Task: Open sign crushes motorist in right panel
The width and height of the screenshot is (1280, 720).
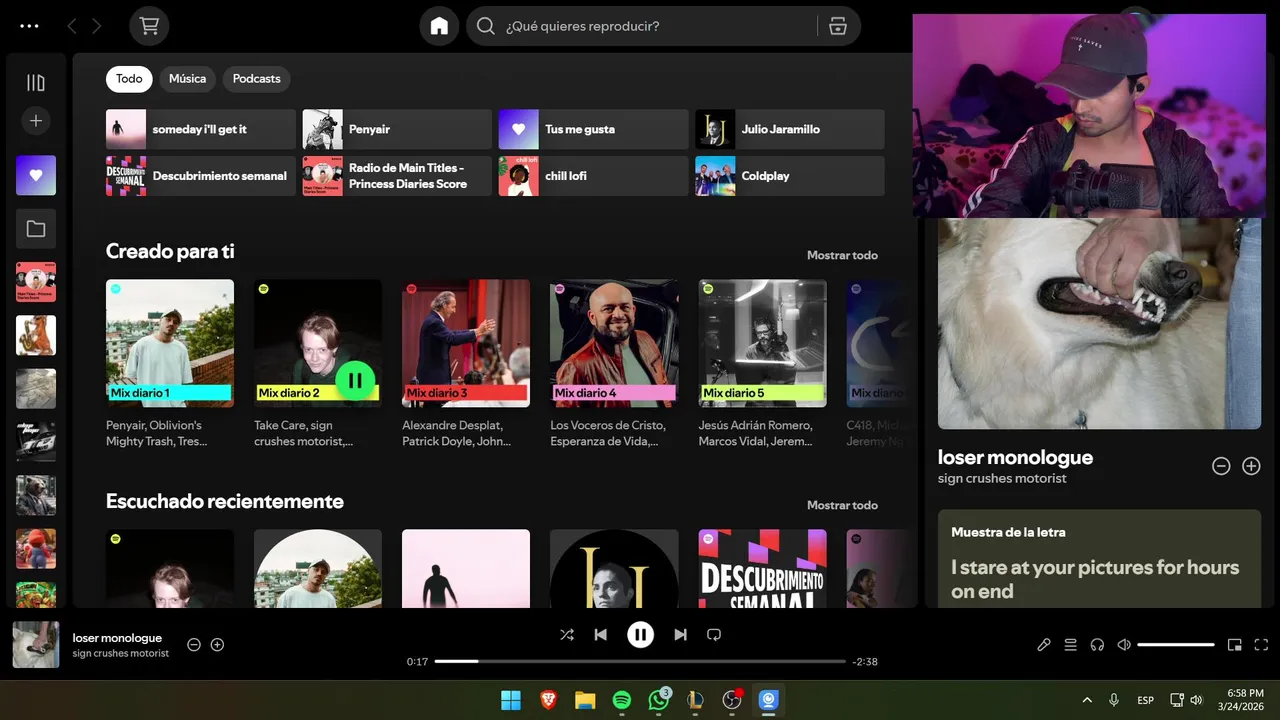Action: click(x=1002, y=479)
